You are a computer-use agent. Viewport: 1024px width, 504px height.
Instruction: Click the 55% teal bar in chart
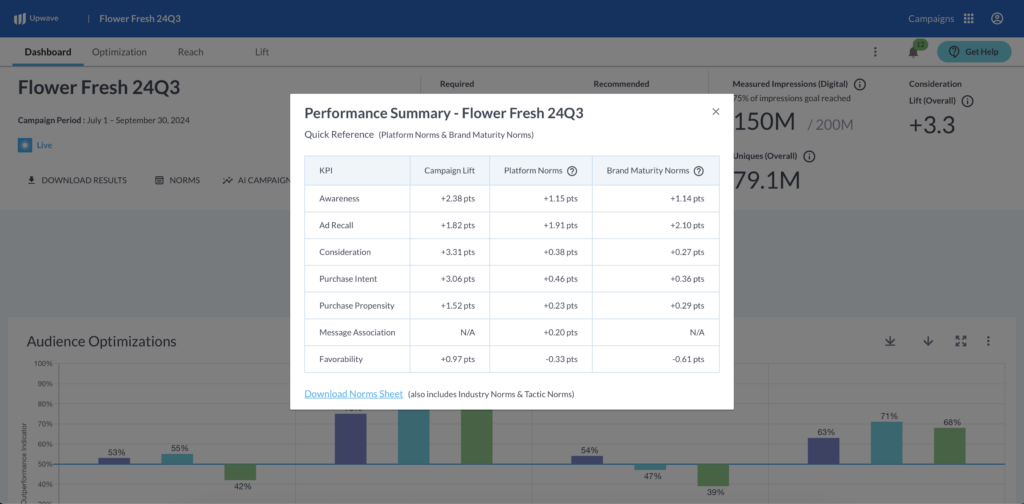pyautogui.click(x=177, y=460)
